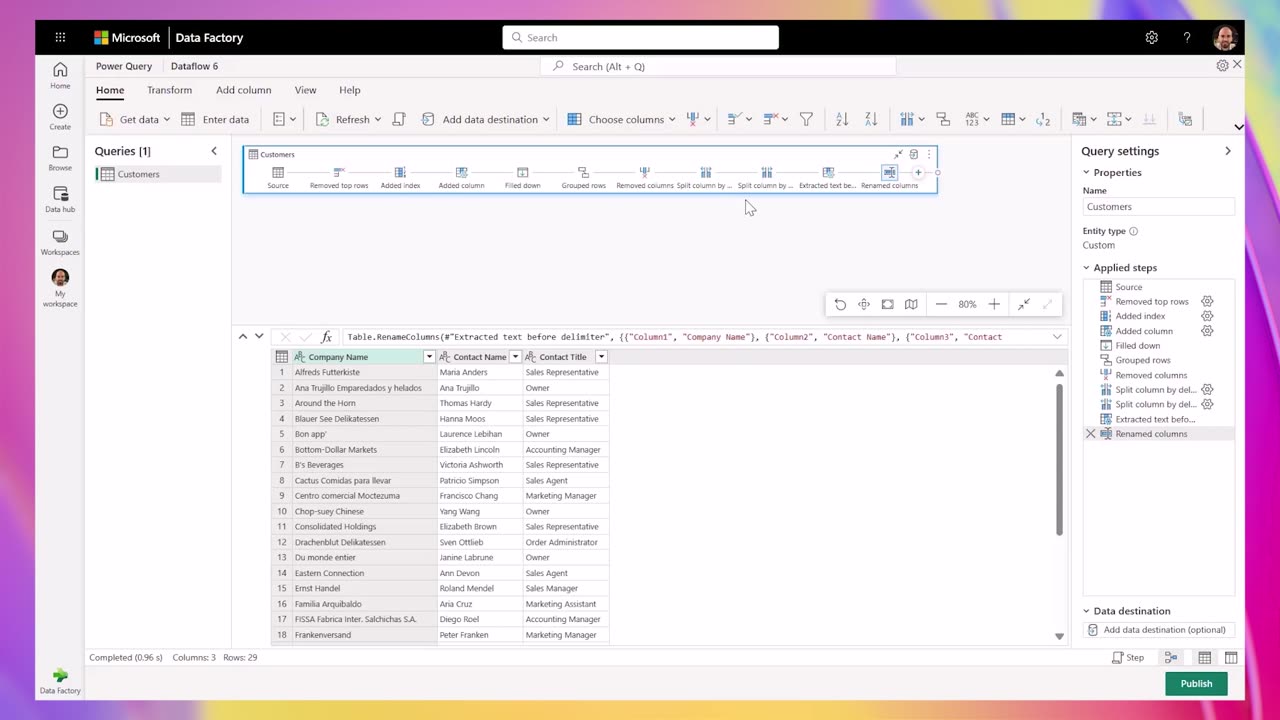Open Data hub in left sidebar
The height and width of the screenshot is (720, 1280).
pos(60,200)
